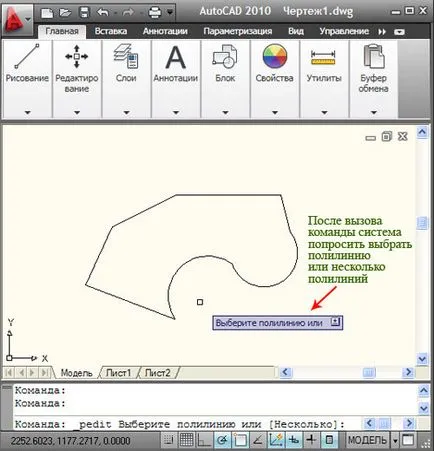Toggle Polar tracking in status bar
434x451 pixels.
[x=222, y=440]
